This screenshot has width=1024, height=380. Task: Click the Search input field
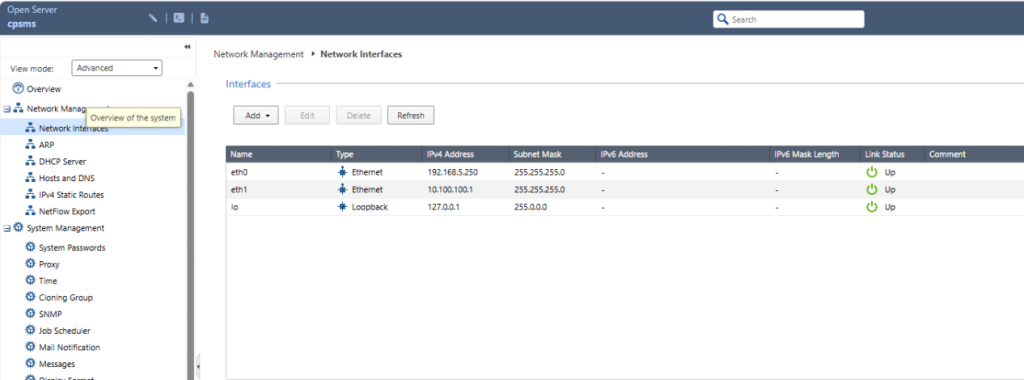click(x=788, y=20)
